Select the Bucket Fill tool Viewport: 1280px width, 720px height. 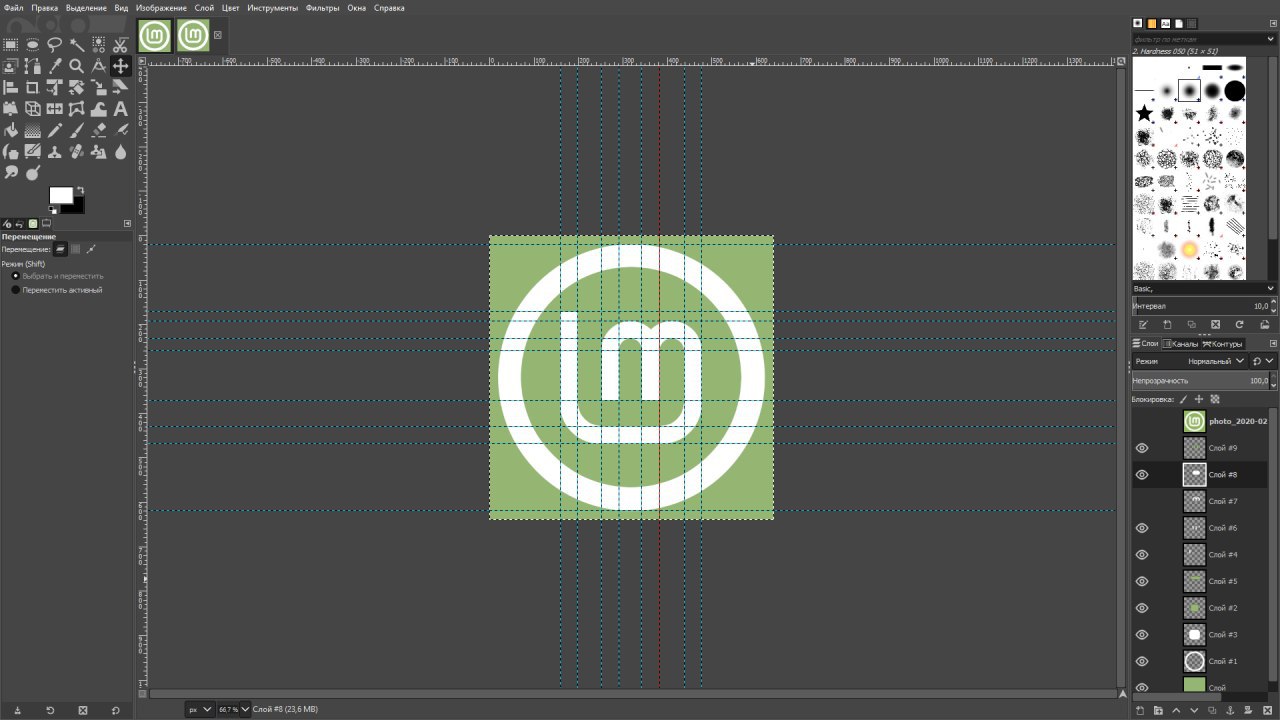11,130
